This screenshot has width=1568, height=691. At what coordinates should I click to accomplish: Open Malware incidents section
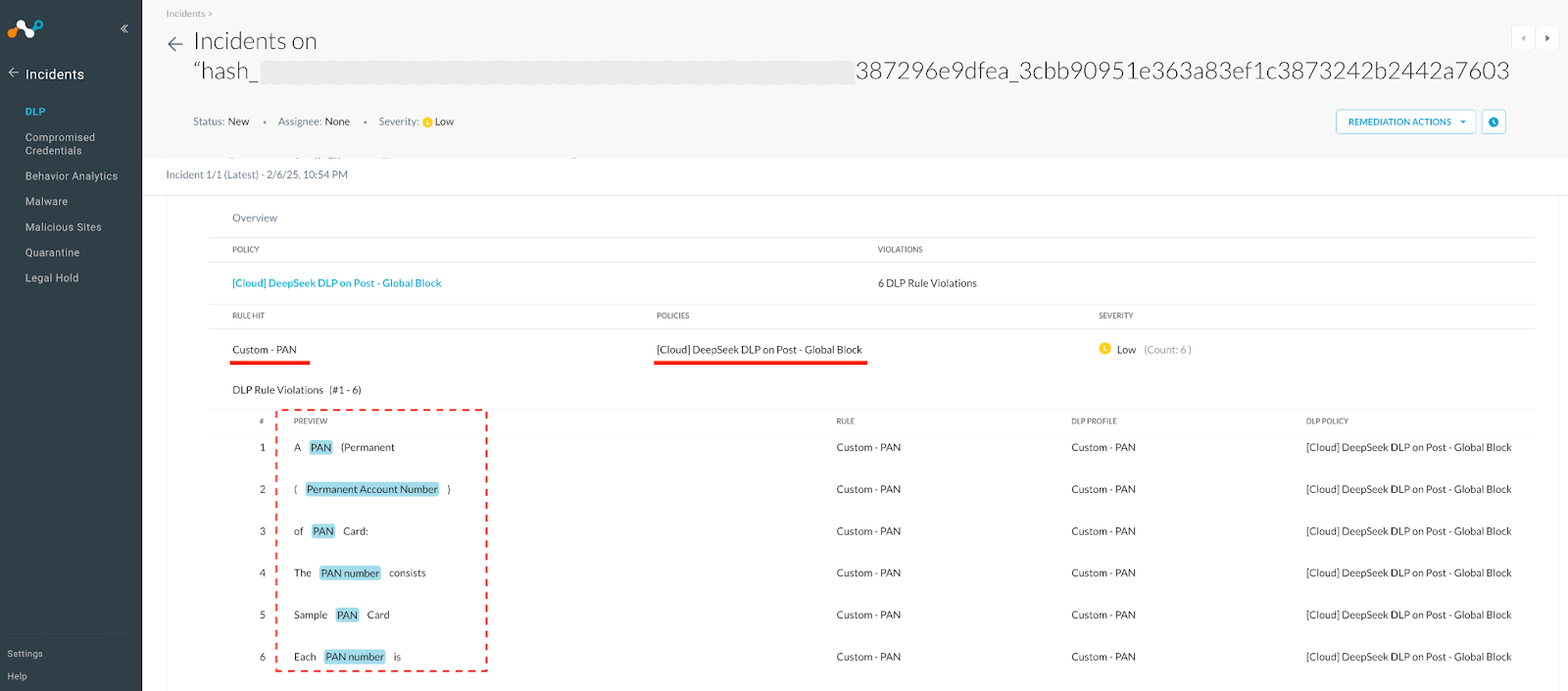pos(46,202)
